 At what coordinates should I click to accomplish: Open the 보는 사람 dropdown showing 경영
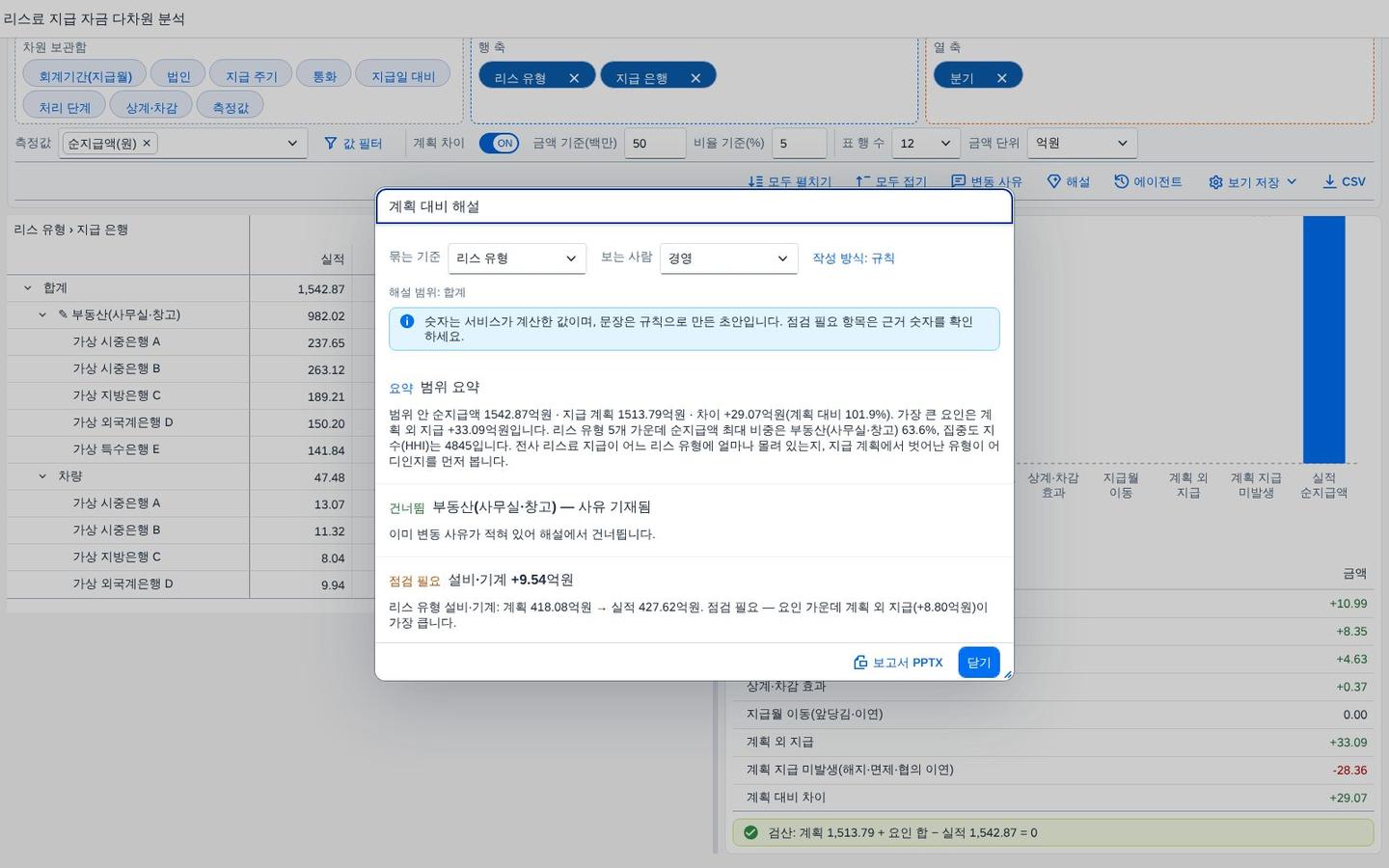(x=728, y=258)
